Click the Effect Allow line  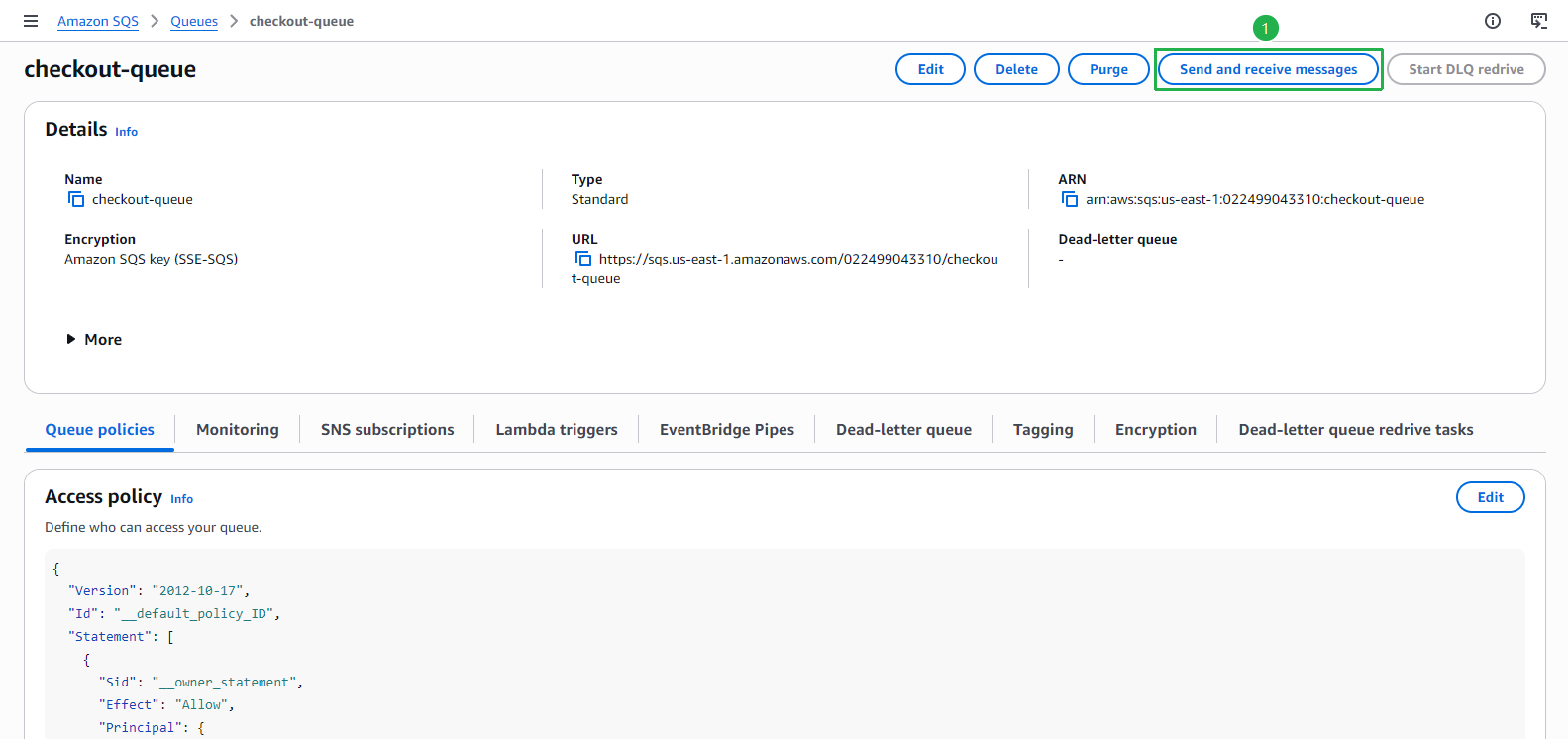[166, 705]
